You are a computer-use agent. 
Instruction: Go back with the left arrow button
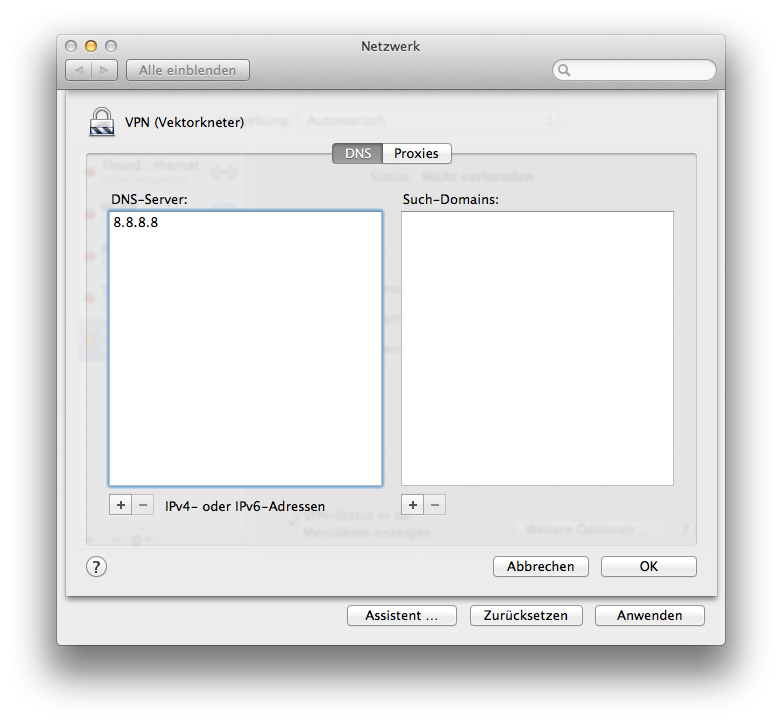click(79, 70)
